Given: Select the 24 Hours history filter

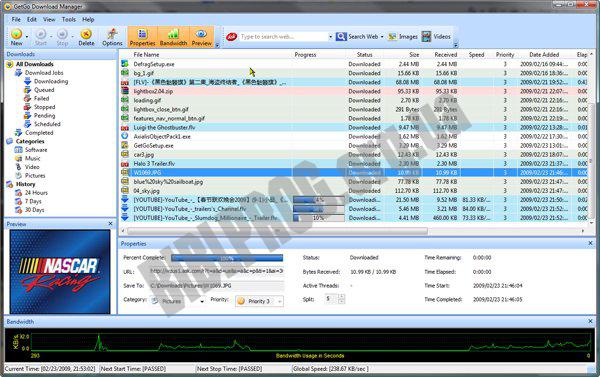Looking at the screenshot, I should [x=36, y=193].
